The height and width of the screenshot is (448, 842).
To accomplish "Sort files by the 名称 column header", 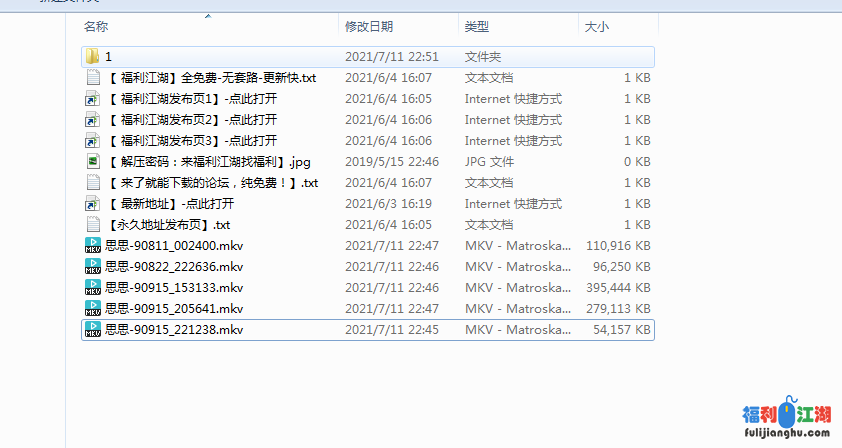I will [x=96, y=26].
